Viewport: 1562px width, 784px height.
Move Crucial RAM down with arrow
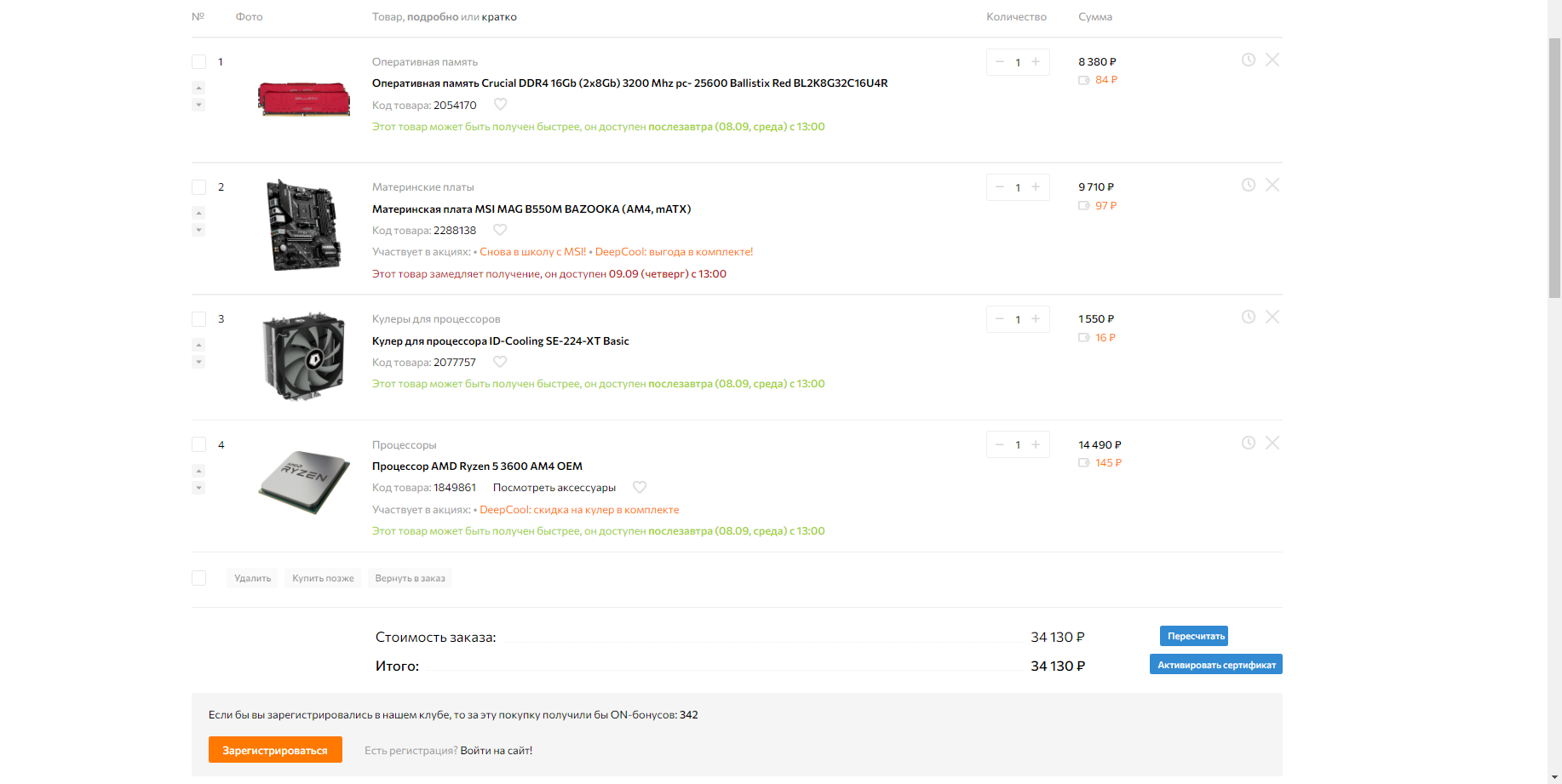click(x=198, y=106)
